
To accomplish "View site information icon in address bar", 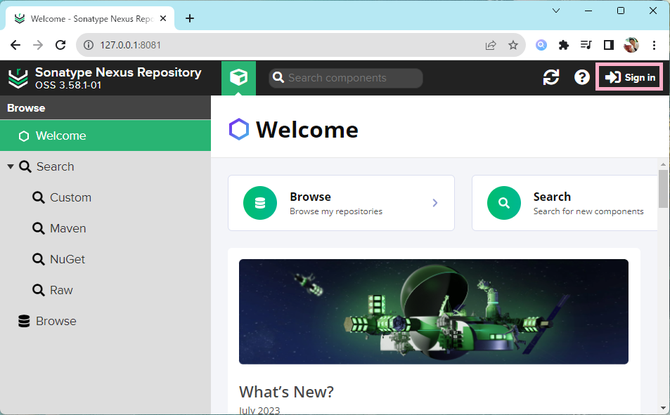I will (88, 45).
